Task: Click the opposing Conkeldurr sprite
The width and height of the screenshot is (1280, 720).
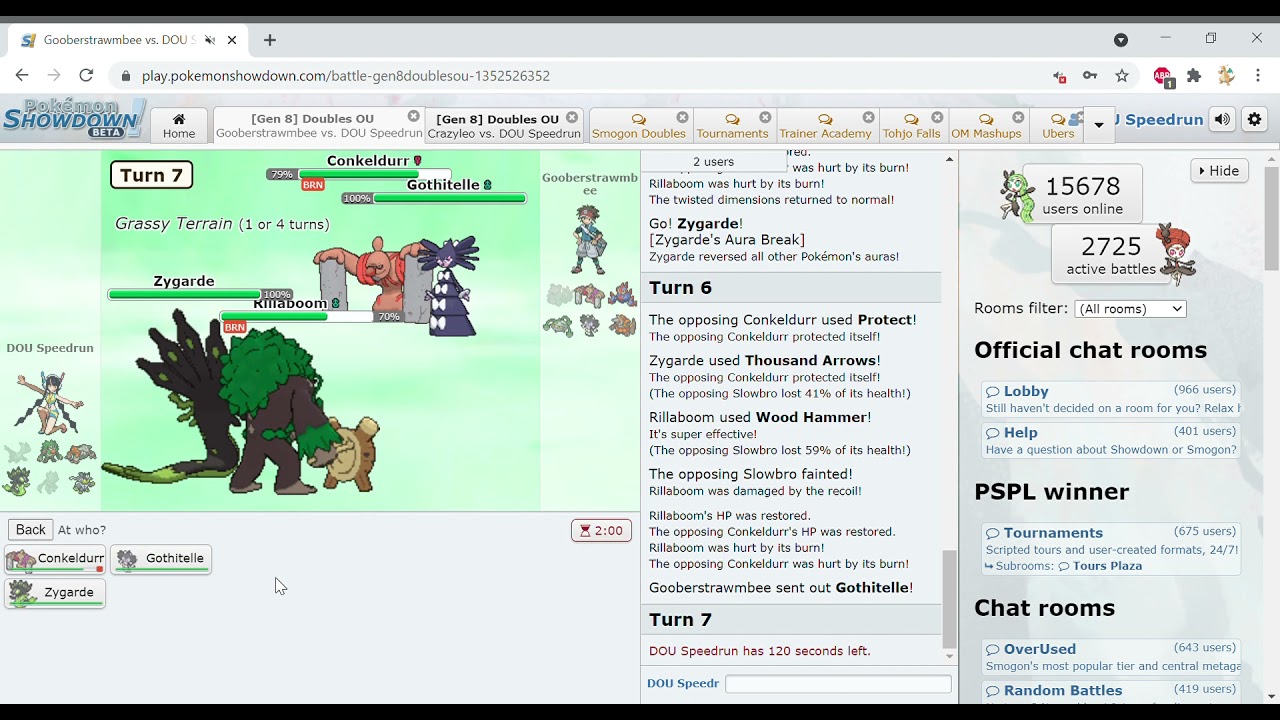Action: 375,280
